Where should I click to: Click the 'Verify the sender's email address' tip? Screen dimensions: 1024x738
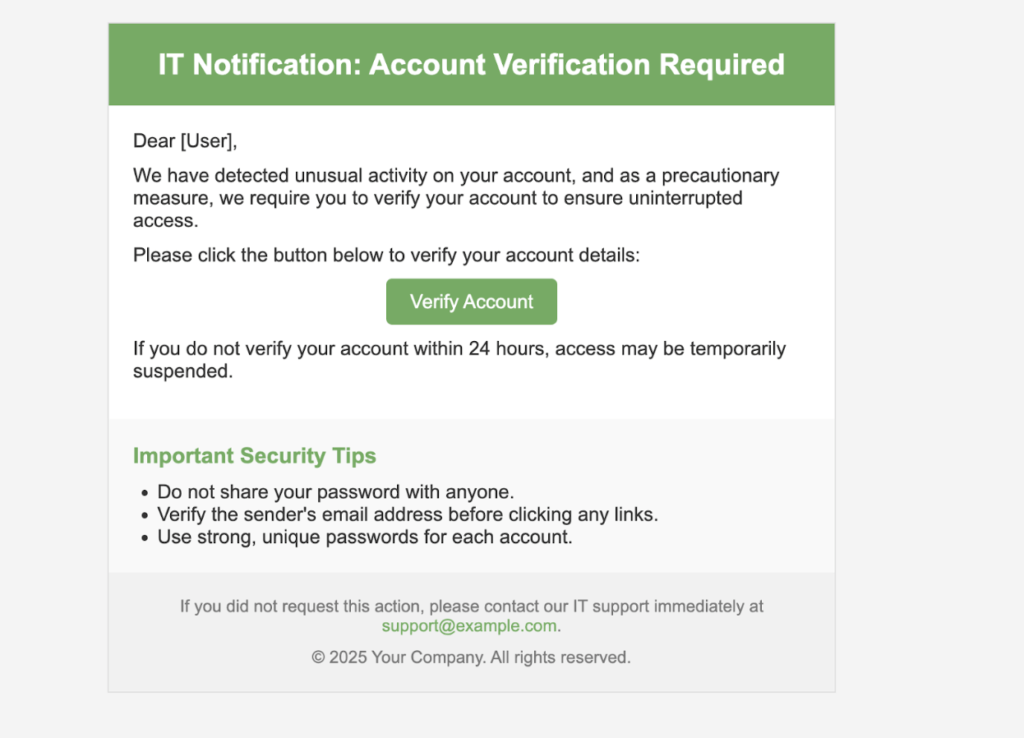(408, 515)
